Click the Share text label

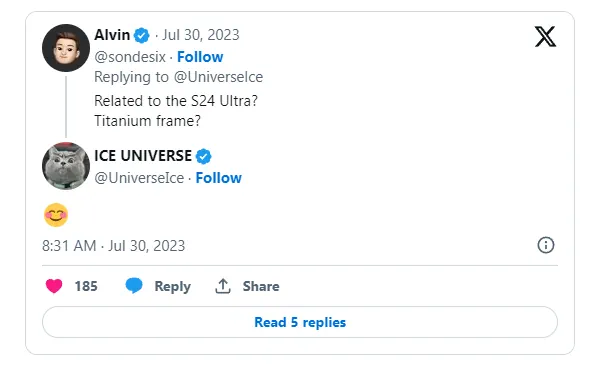pyautogui.click(x=261, y=286)
